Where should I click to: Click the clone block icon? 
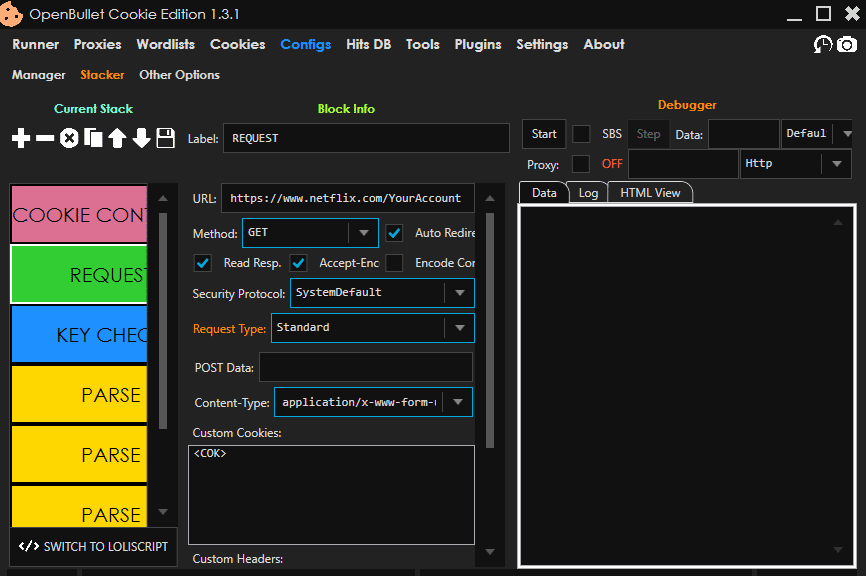click(93, 139)
